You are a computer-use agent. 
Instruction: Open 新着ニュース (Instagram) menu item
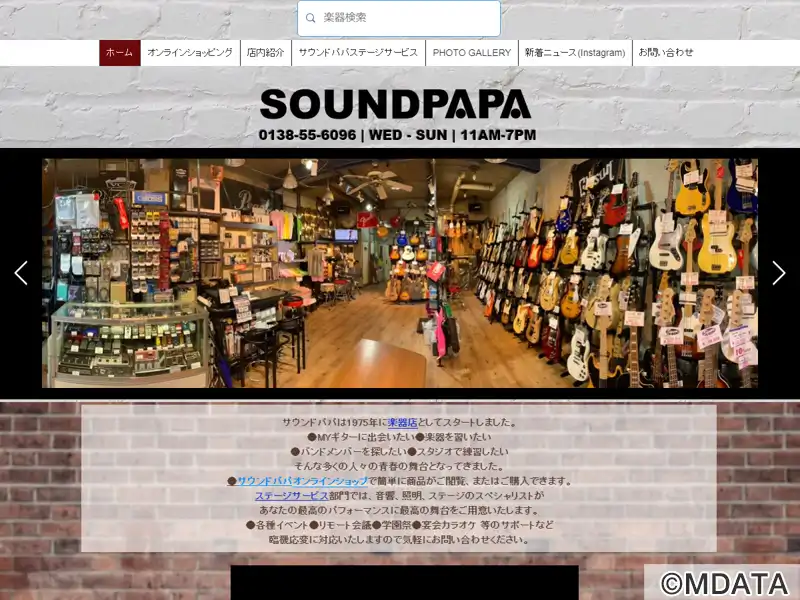point(575,53)
